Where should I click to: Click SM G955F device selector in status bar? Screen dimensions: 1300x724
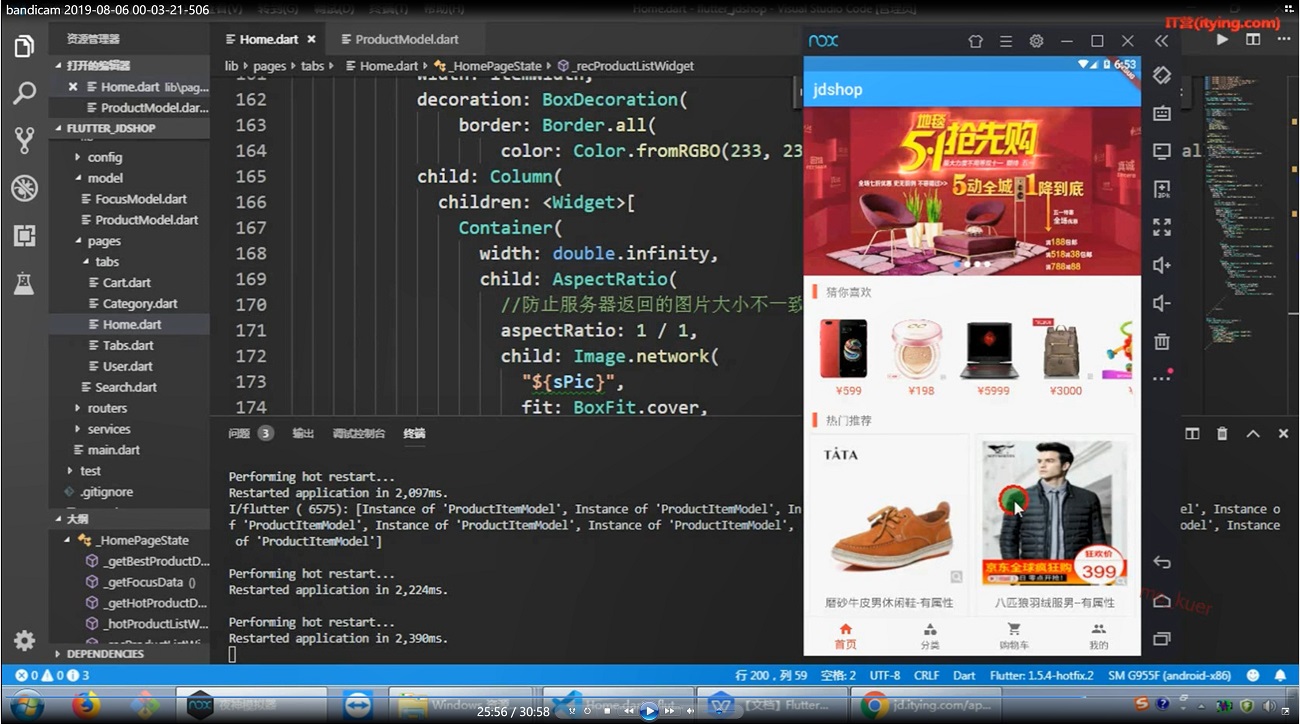tap(1169, 676)
